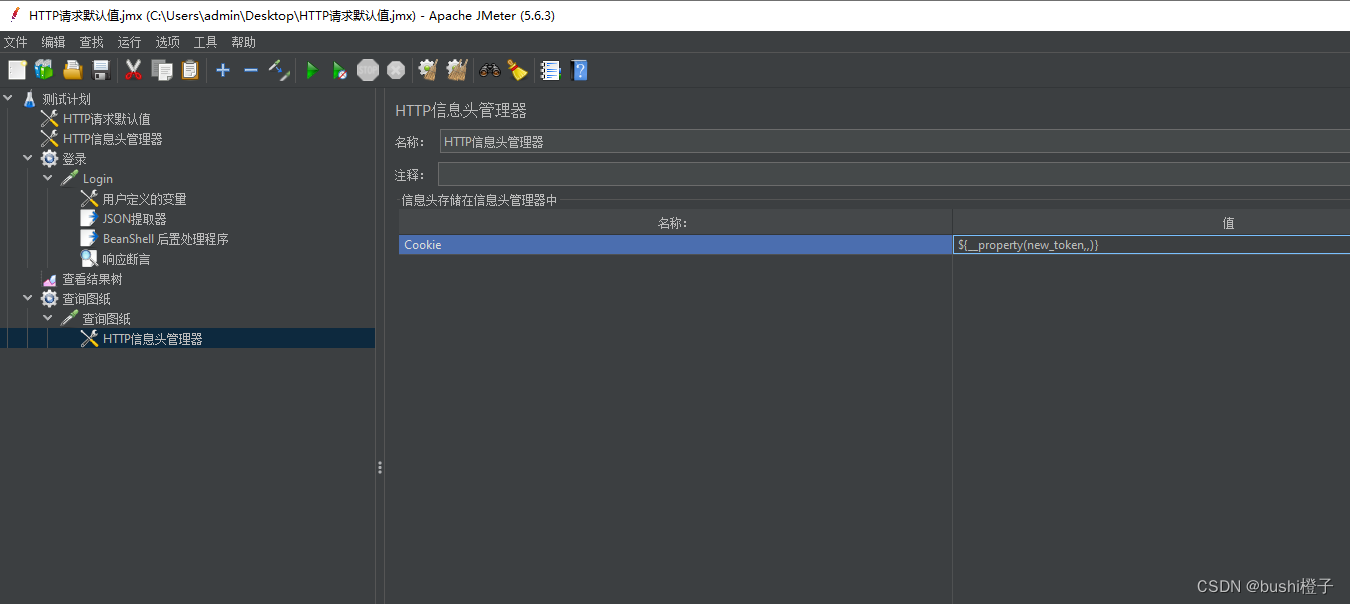The image size is (1350, 604).
Task: Select top-level HTTP信息头管理器 under 测试计划
Action: [x=113, y=139]
